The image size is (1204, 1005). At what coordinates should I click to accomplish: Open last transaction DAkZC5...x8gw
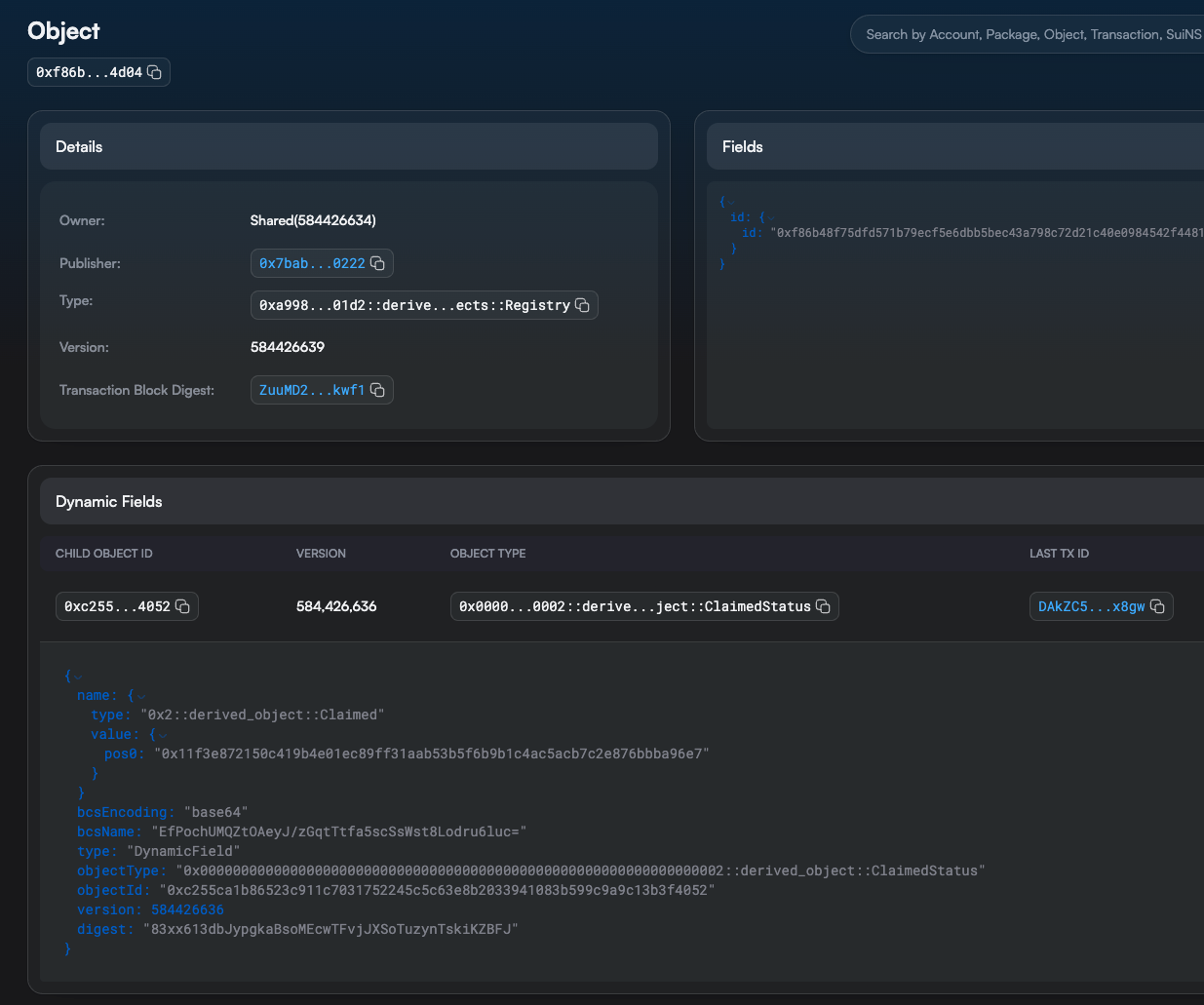point(1091,606)
